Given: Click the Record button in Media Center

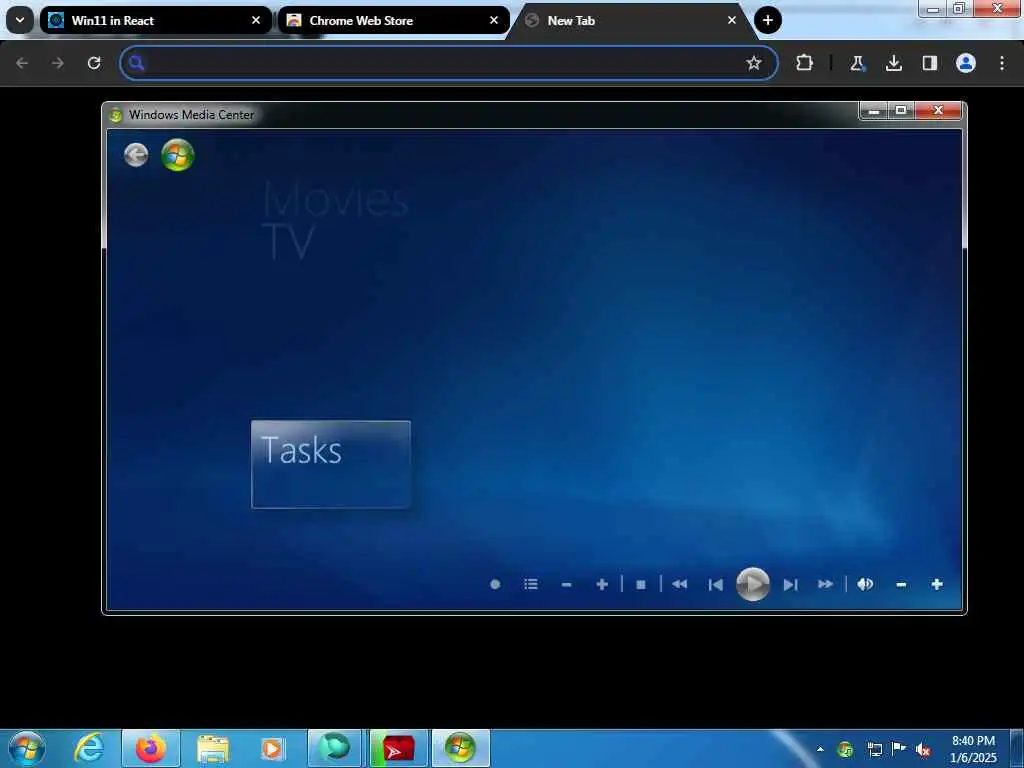Looking at the screenshot, I should pos(495,584).
